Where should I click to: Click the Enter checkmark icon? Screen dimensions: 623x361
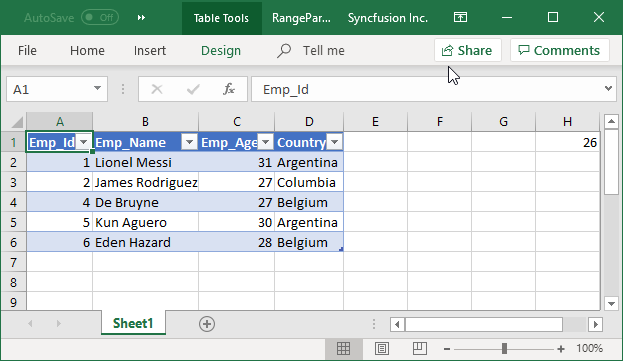point(193,89)
